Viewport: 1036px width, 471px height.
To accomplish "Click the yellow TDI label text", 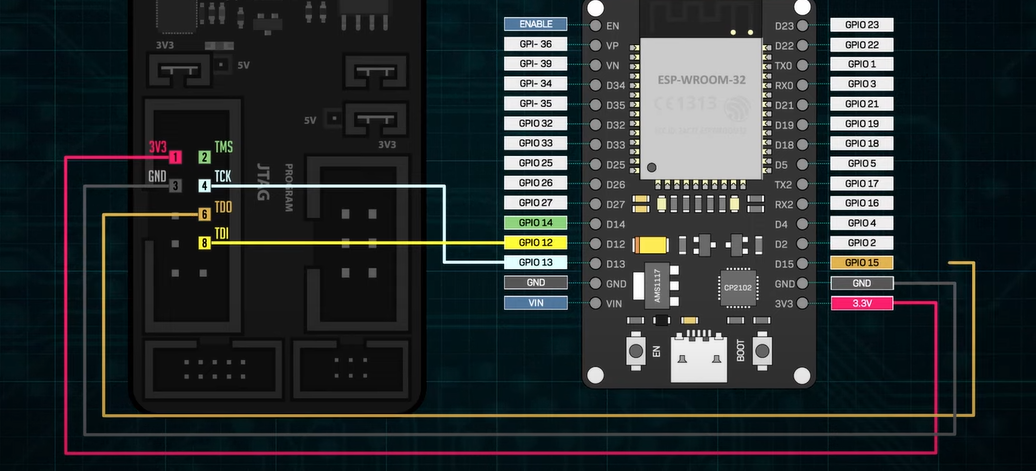I will [x=222, y=233].
